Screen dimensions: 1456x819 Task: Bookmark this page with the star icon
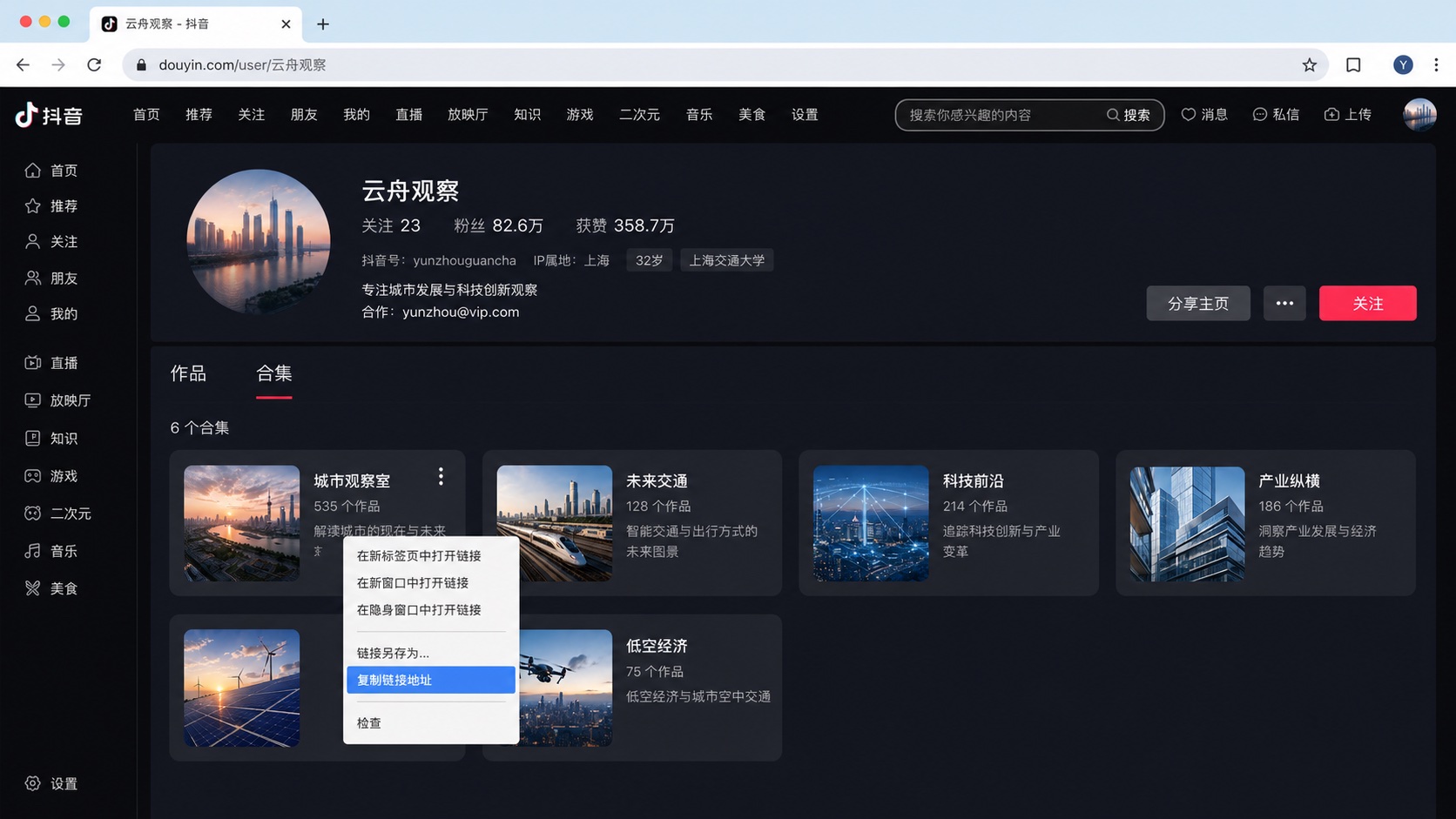[1309, 64]
